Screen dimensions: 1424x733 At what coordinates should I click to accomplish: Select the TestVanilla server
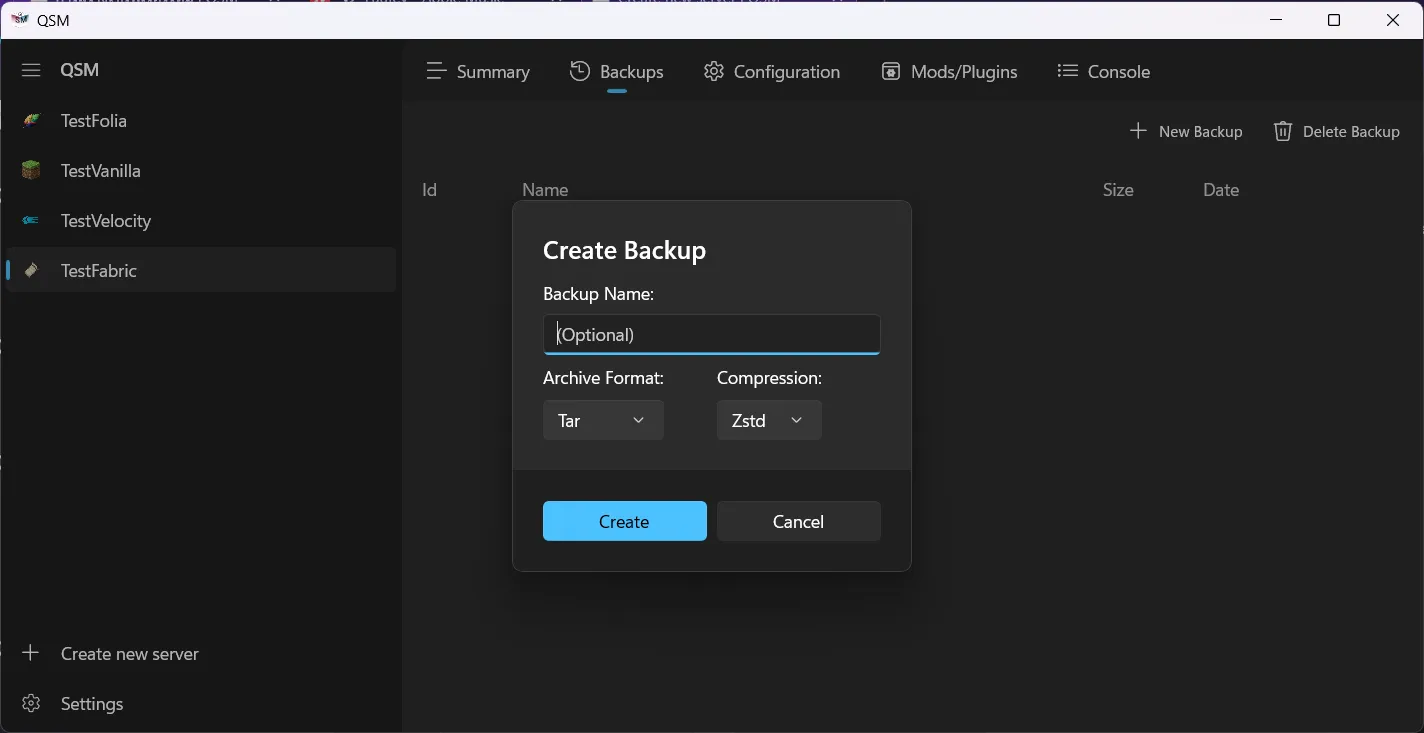point(201,171)
